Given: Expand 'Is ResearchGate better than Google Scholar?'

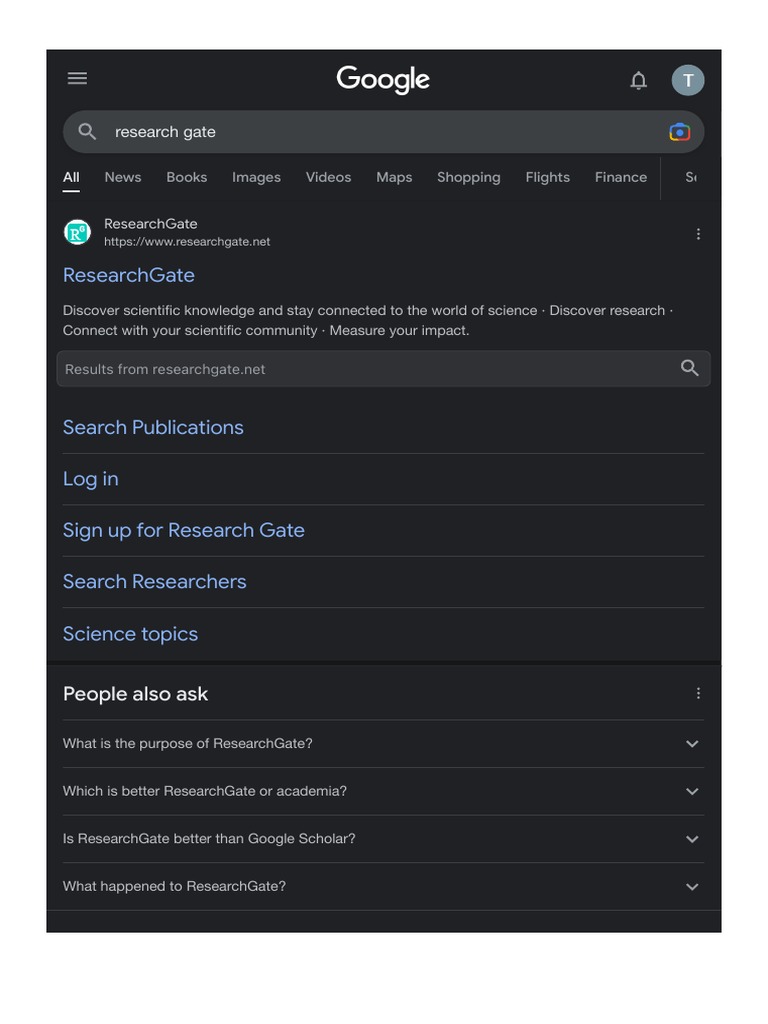Looking at the screenshot, I should coord(383,839).
